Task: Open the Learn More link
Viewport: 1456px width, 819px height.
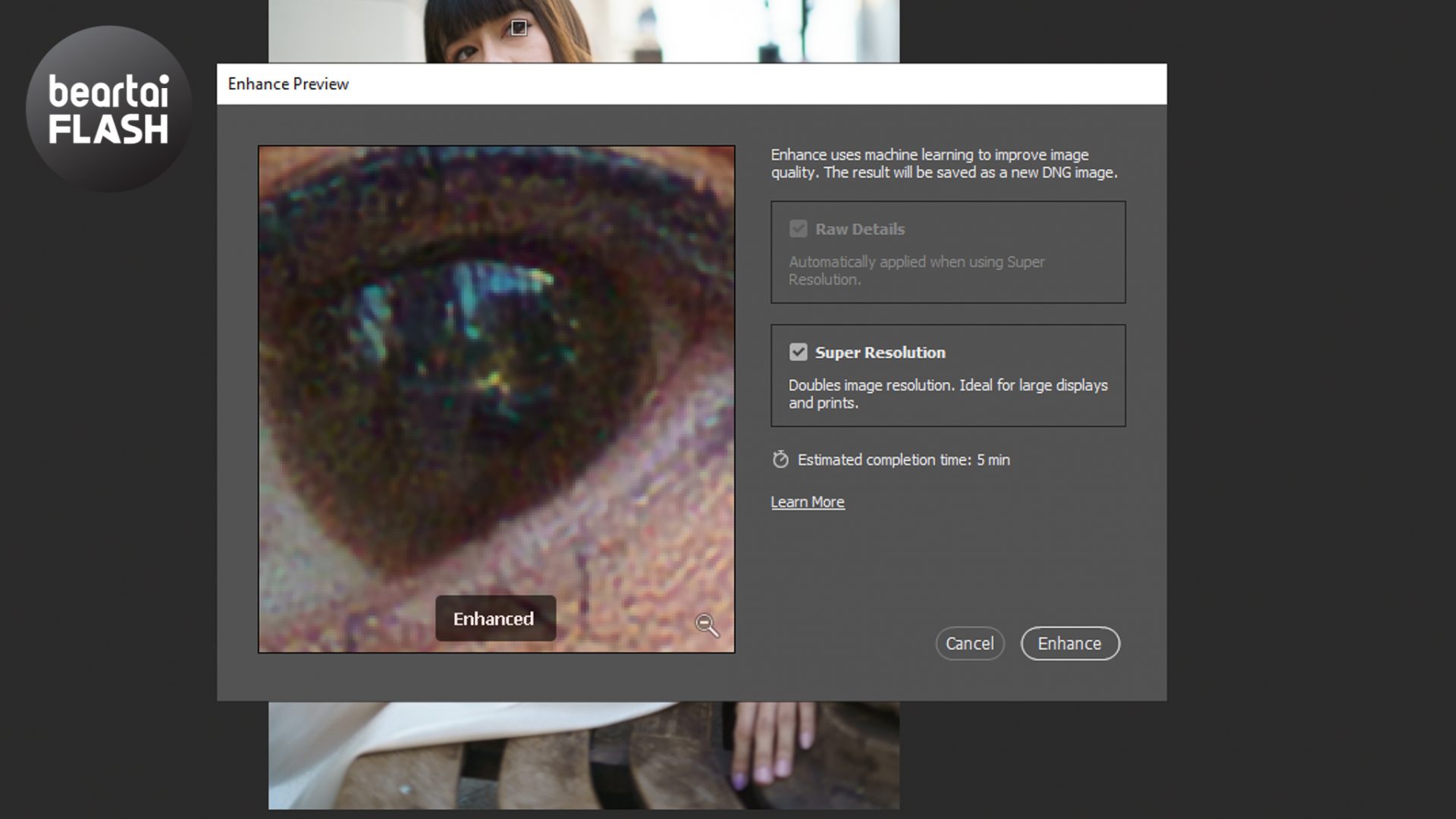Action: tap(807, 502)
